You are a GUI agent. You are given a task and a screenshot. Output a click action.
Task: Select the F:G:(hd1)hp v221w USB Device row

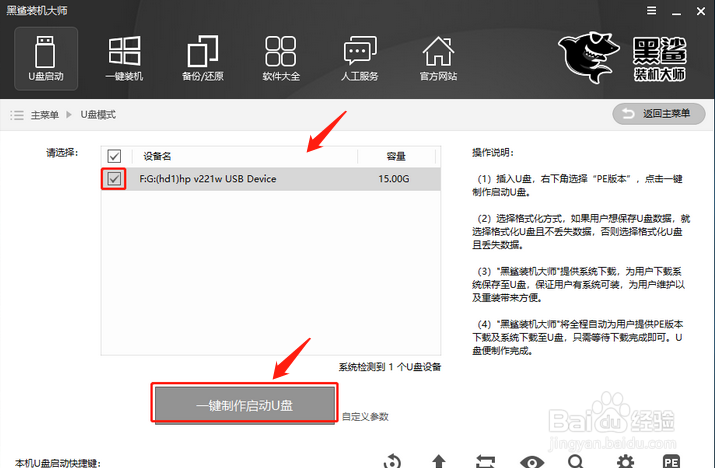(x=271, y=179)
